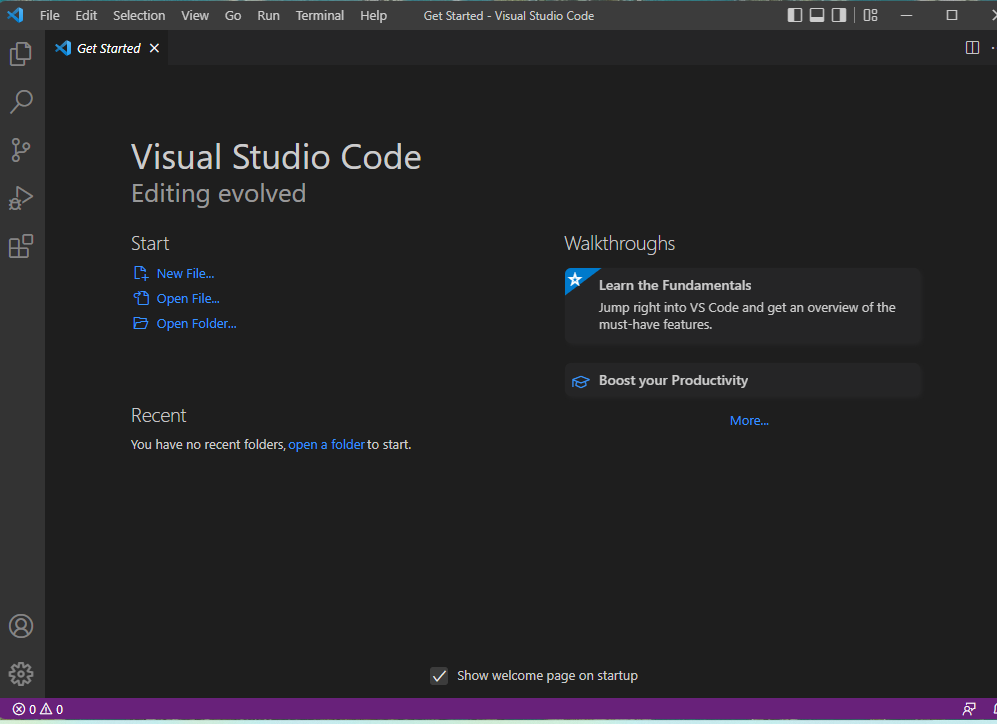Maximize the Visual Studio Code window

(952, 15)
